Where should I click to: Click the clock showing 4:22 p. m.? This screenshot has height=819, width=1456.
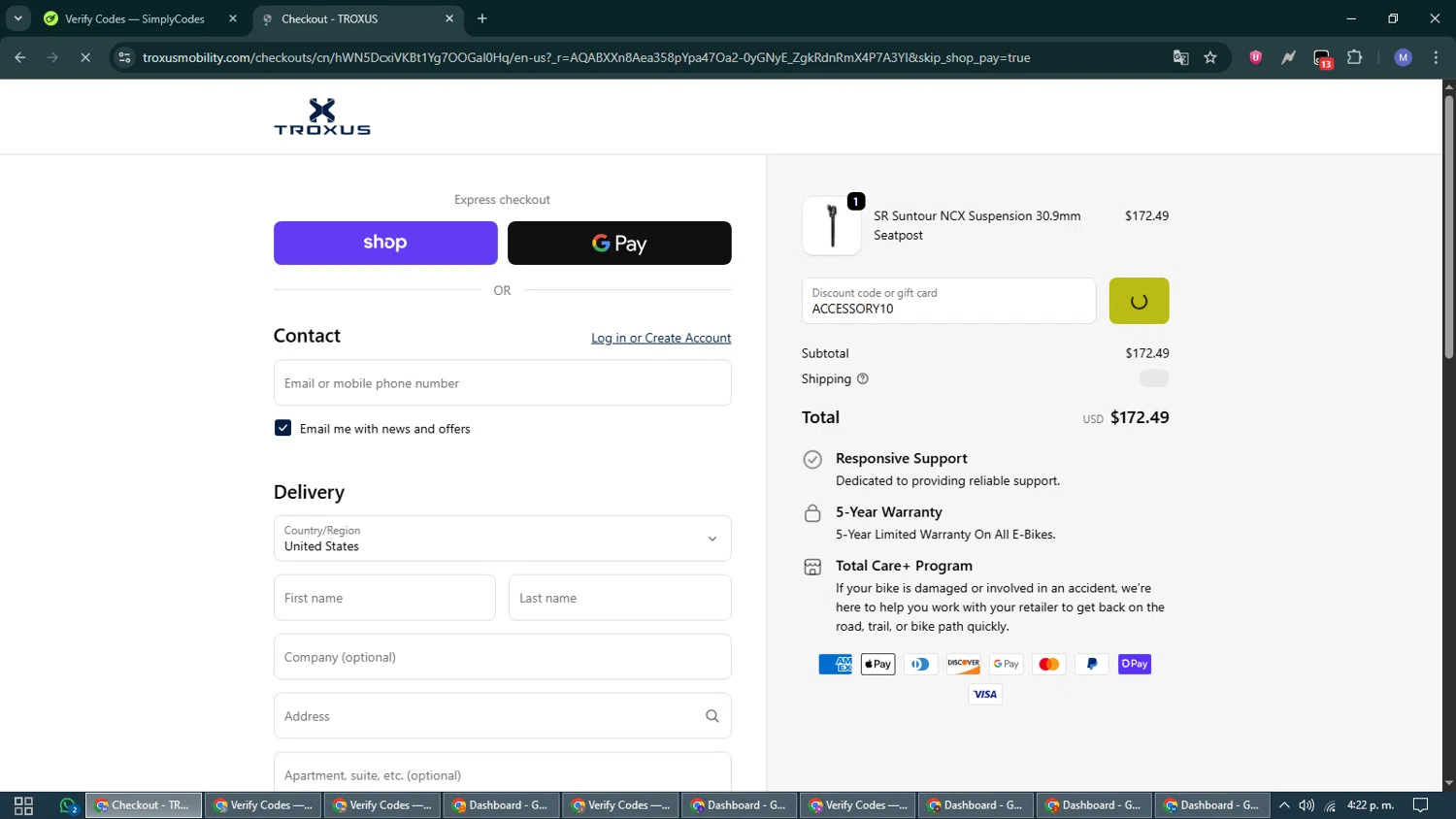pos(1371,805)
